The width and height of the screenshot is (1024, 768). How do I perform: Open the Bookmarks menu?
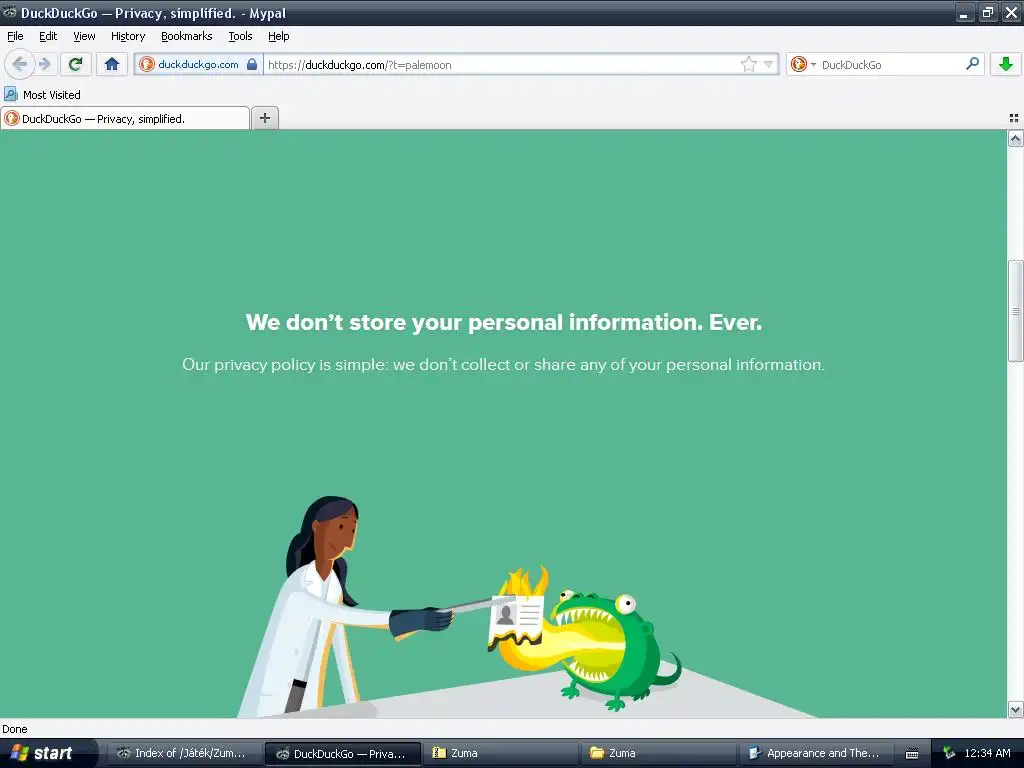pyautogui.click(x=187, y=36)
